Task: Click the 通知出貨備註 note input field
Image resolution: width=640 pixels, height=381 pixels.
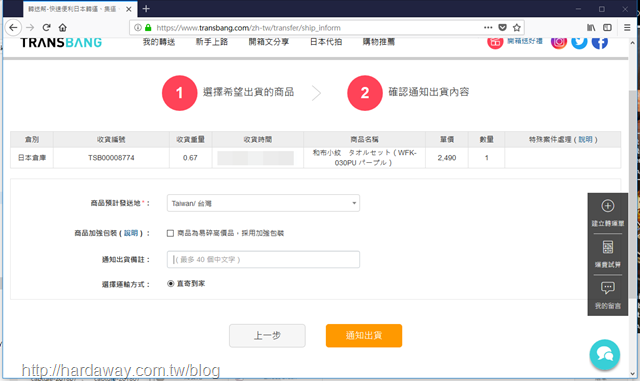Action: (x=263, y=259)
